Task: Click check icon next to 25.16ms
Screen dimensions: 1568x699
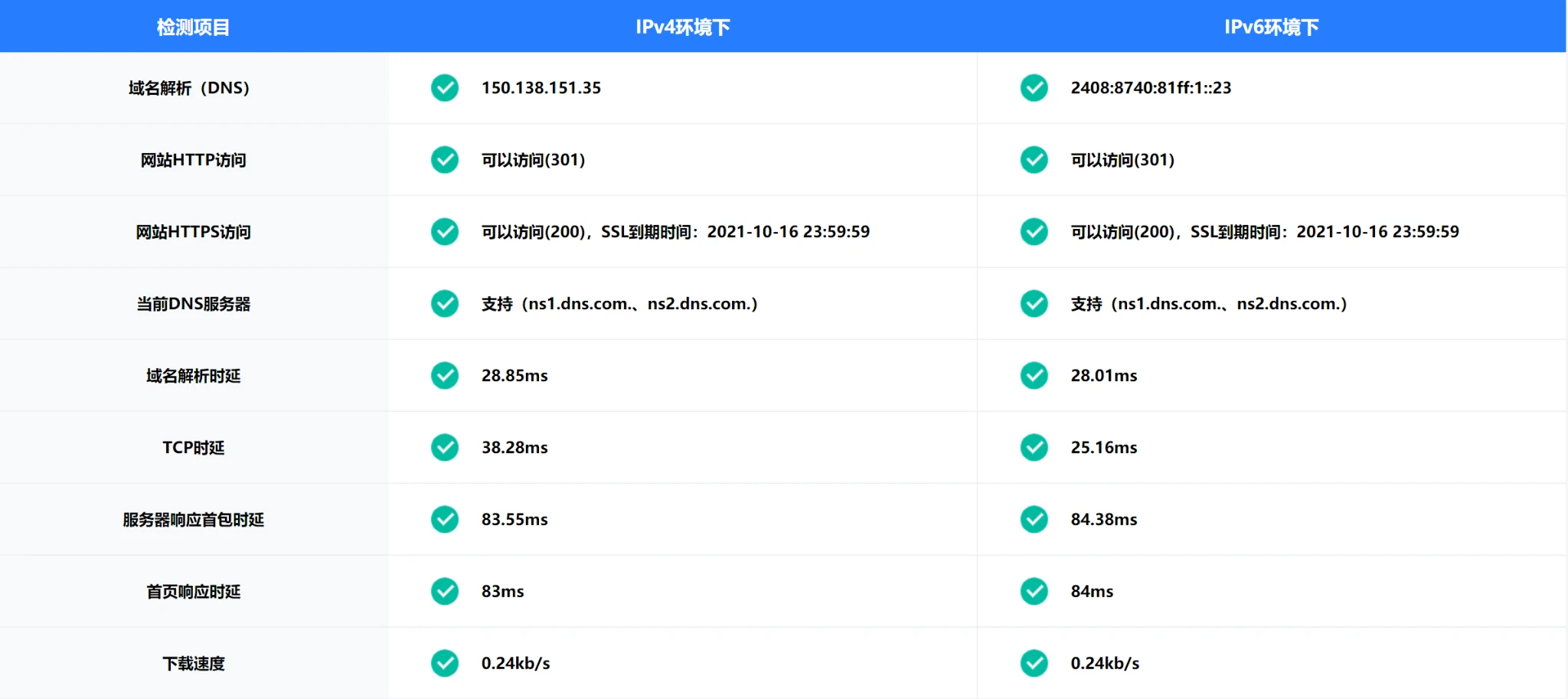Action: pyautogui.click(x=1034, y=448)
